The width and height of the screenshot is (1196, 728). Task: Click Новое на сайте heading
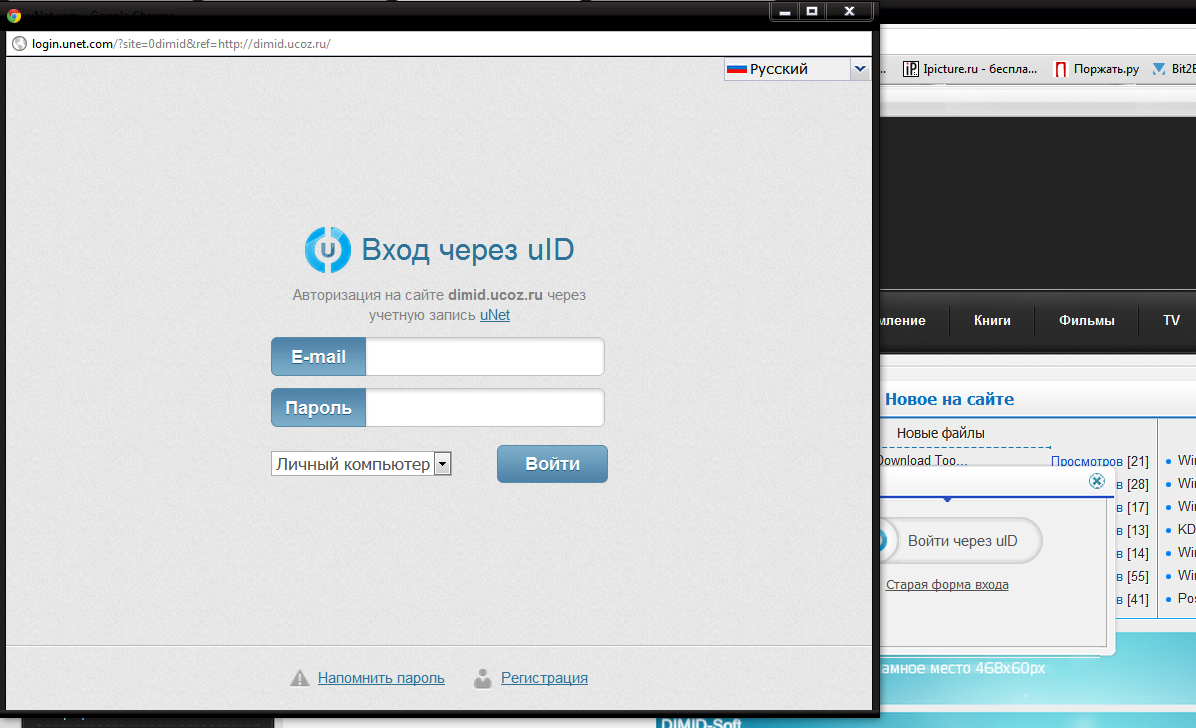949,399
